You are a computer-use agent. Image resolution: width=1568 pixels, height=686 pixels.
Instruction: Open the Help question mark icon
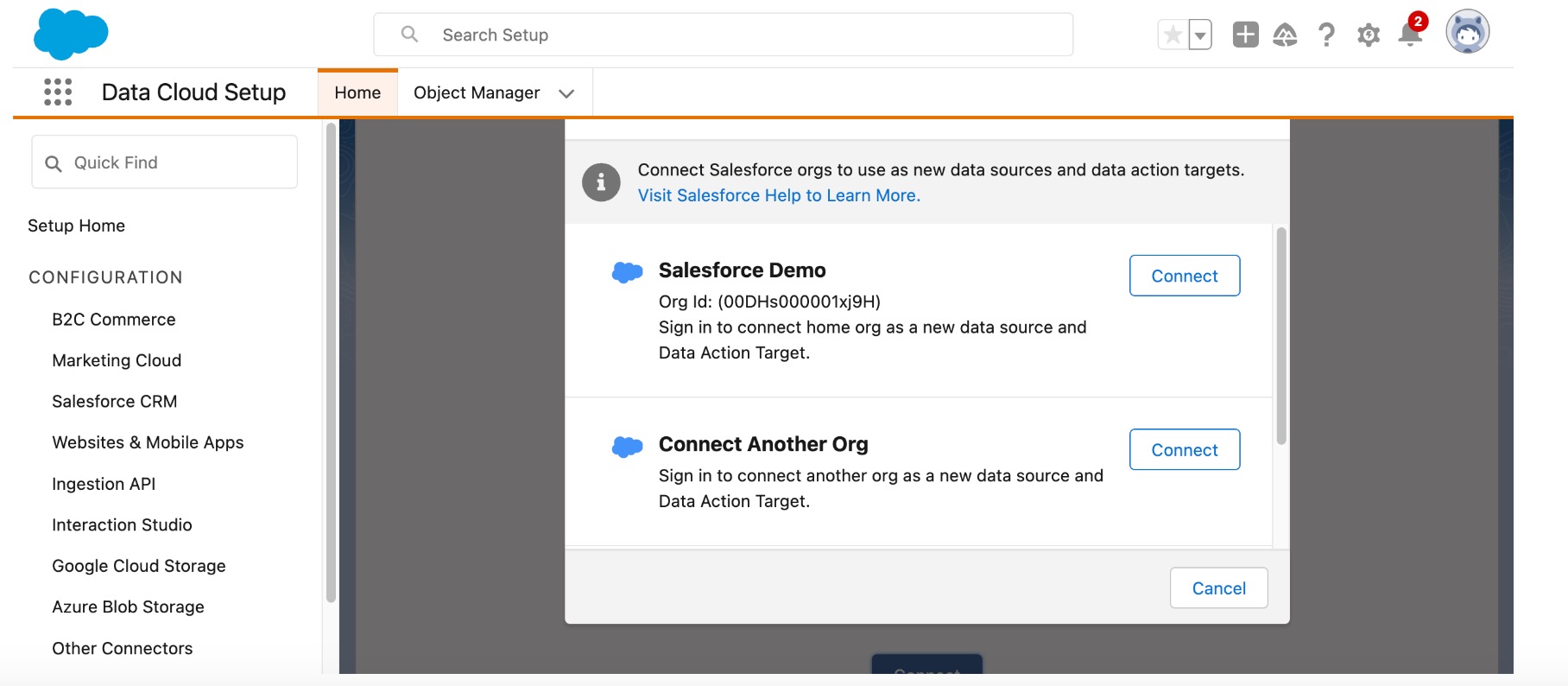pos(1326,35)
